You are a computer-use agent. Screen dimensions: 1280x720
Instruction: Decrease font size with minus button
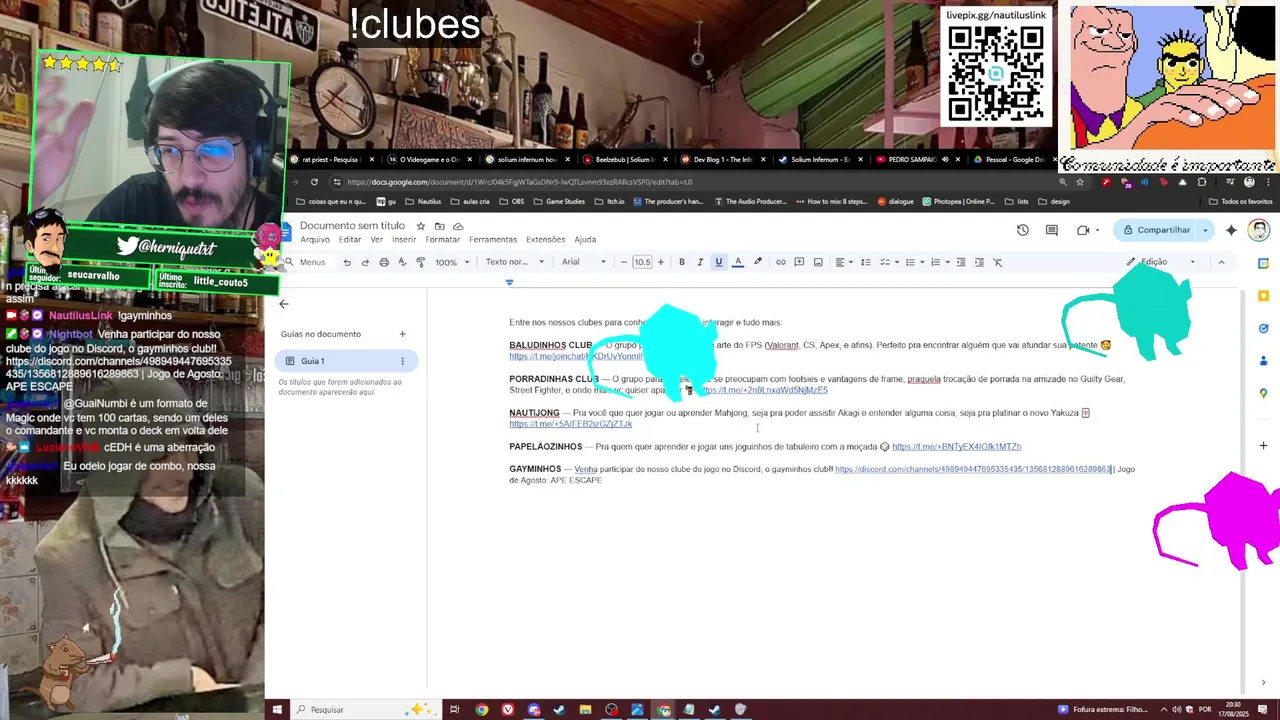pos(624,262)
